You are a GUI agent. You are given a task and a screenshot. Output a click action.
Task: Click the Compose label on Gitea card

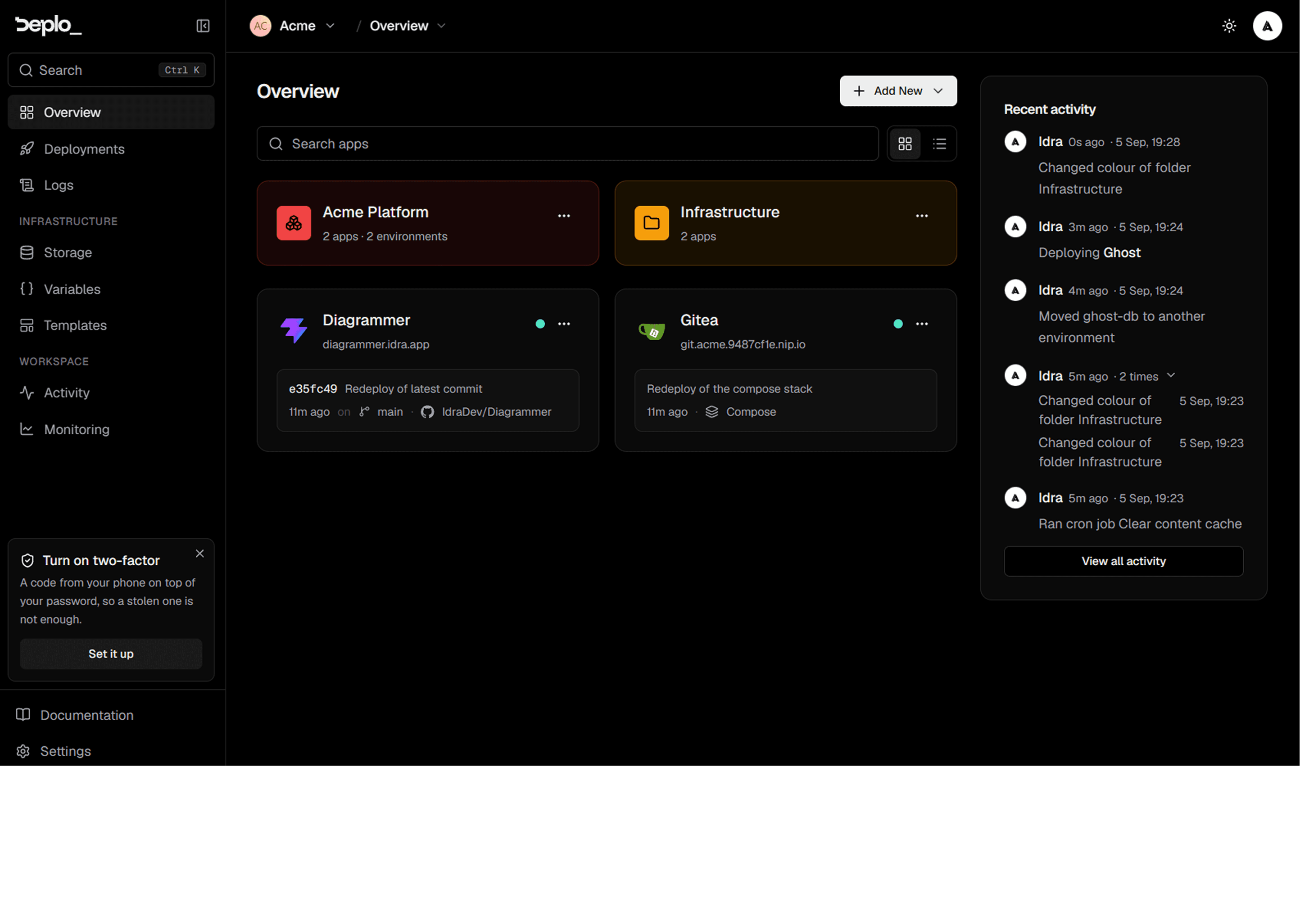point(751,412)
